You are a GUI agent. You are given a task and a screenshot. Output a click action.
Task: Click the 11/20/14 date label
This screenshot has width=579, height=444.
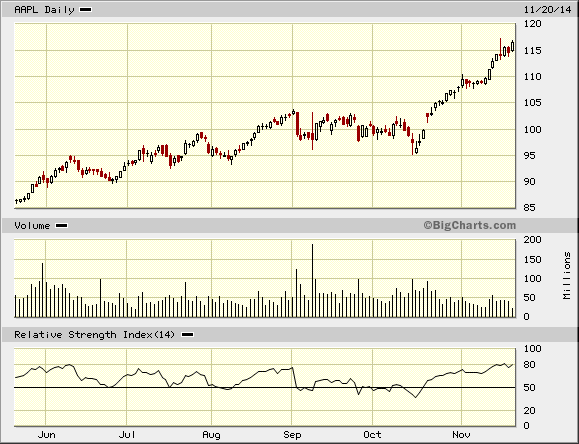pyautogui.click(x=548, y=10)
